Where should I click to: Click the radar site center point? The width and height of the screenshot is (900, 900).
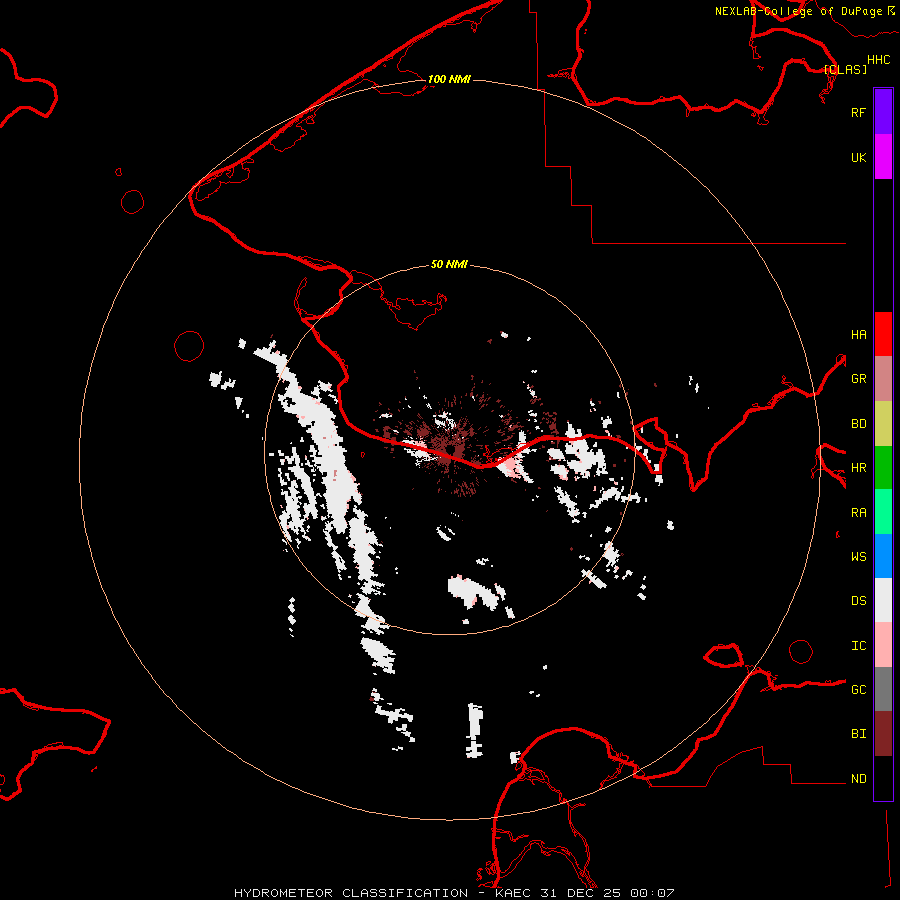[x=450, y=449]
